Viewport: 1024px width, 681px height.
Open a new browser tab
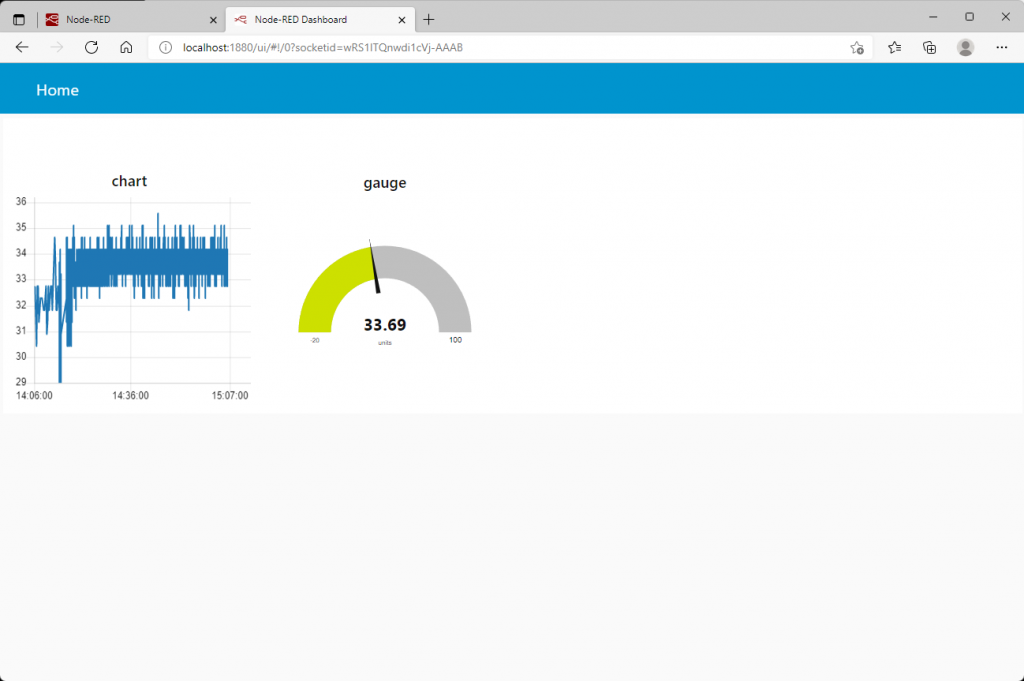click(x=428, y=20)
